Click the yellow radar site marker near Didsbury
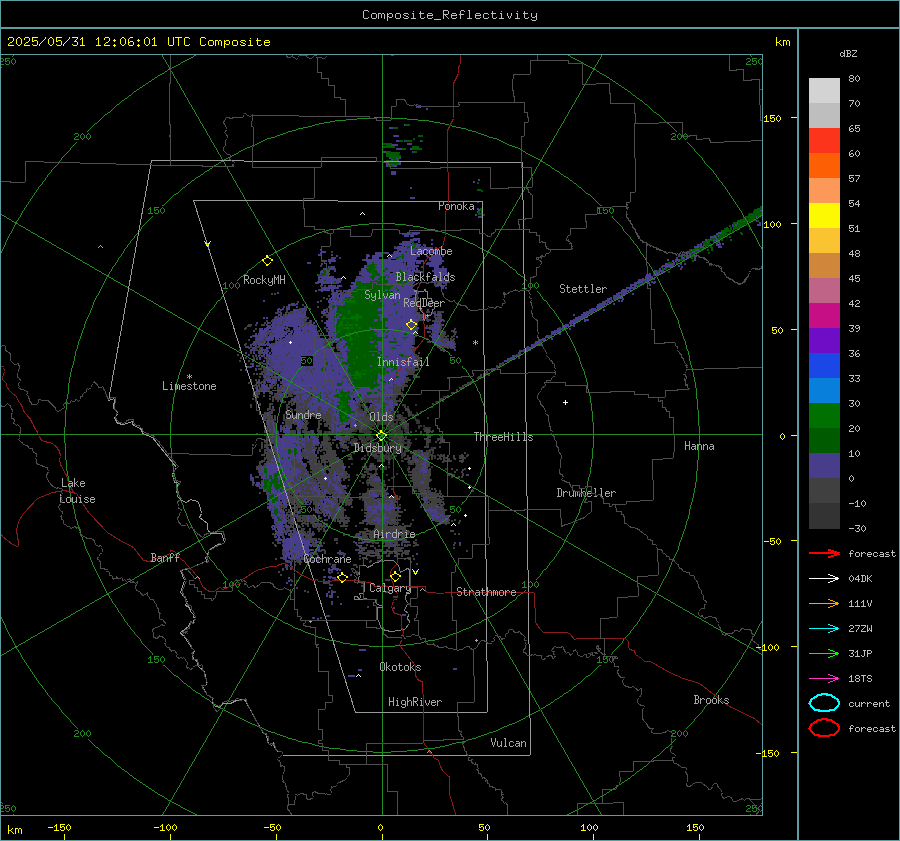The image size is (900, 841). [x=381, y=436]
